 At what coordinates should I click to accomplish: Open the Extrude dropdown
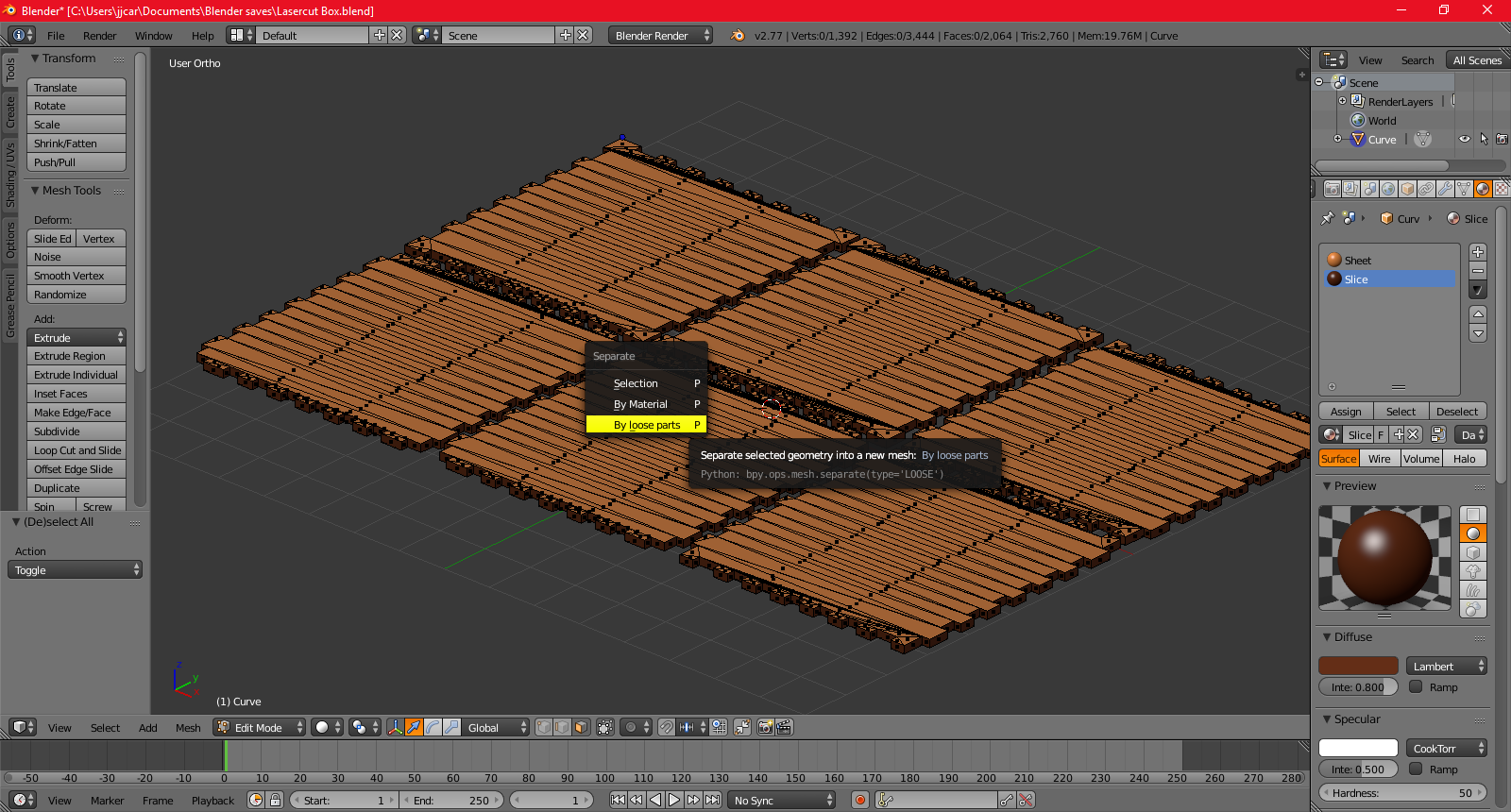(x=76, y=338)
